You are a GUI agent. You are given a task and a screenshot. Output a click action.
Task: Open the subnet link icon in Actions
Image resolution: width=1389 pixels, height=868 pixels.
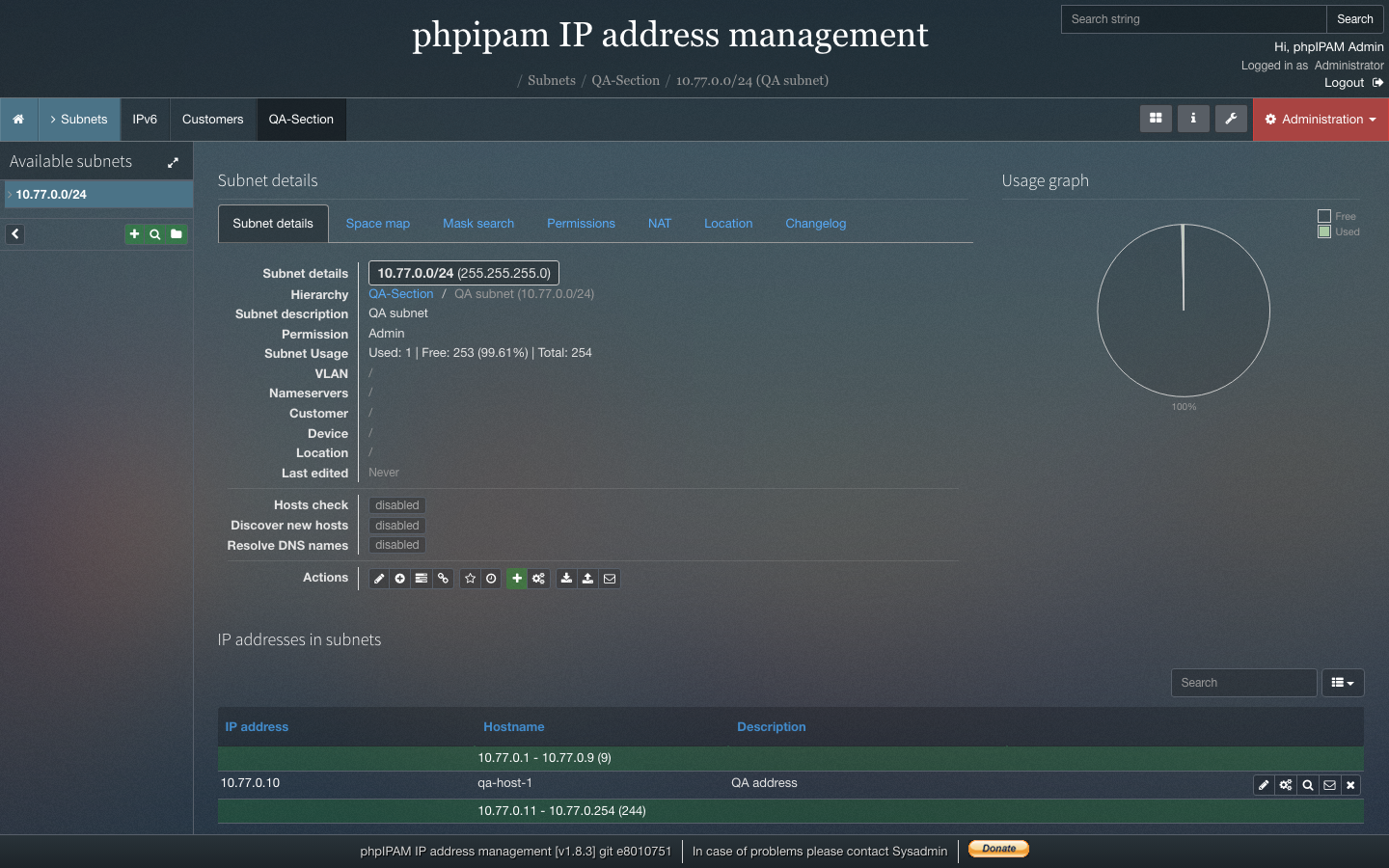coord(443,579)
